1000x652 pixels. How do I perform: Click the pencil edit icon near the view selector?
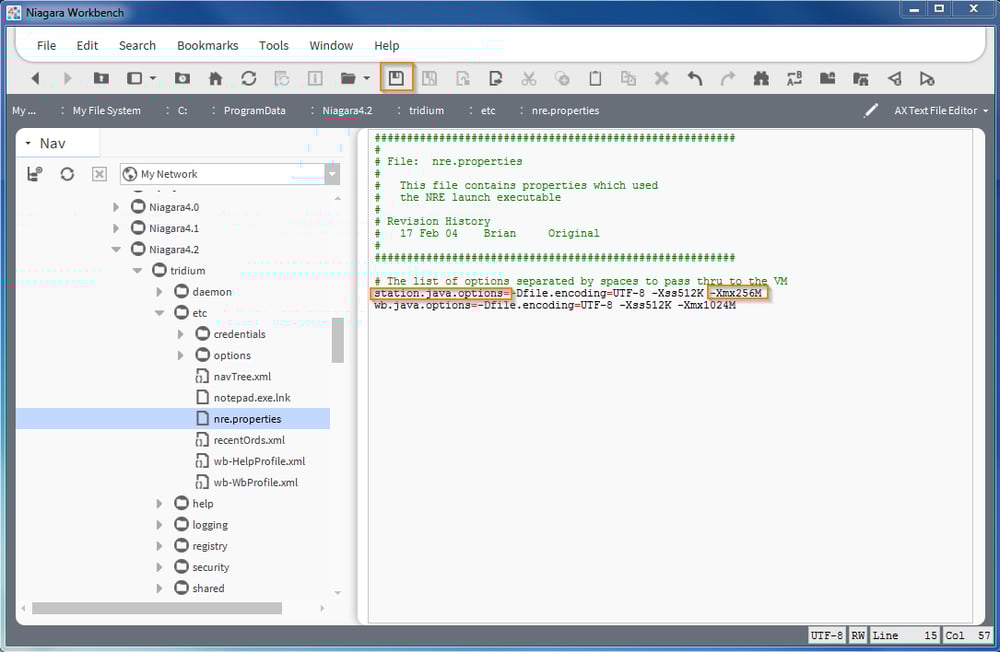(x=872, y=110)
